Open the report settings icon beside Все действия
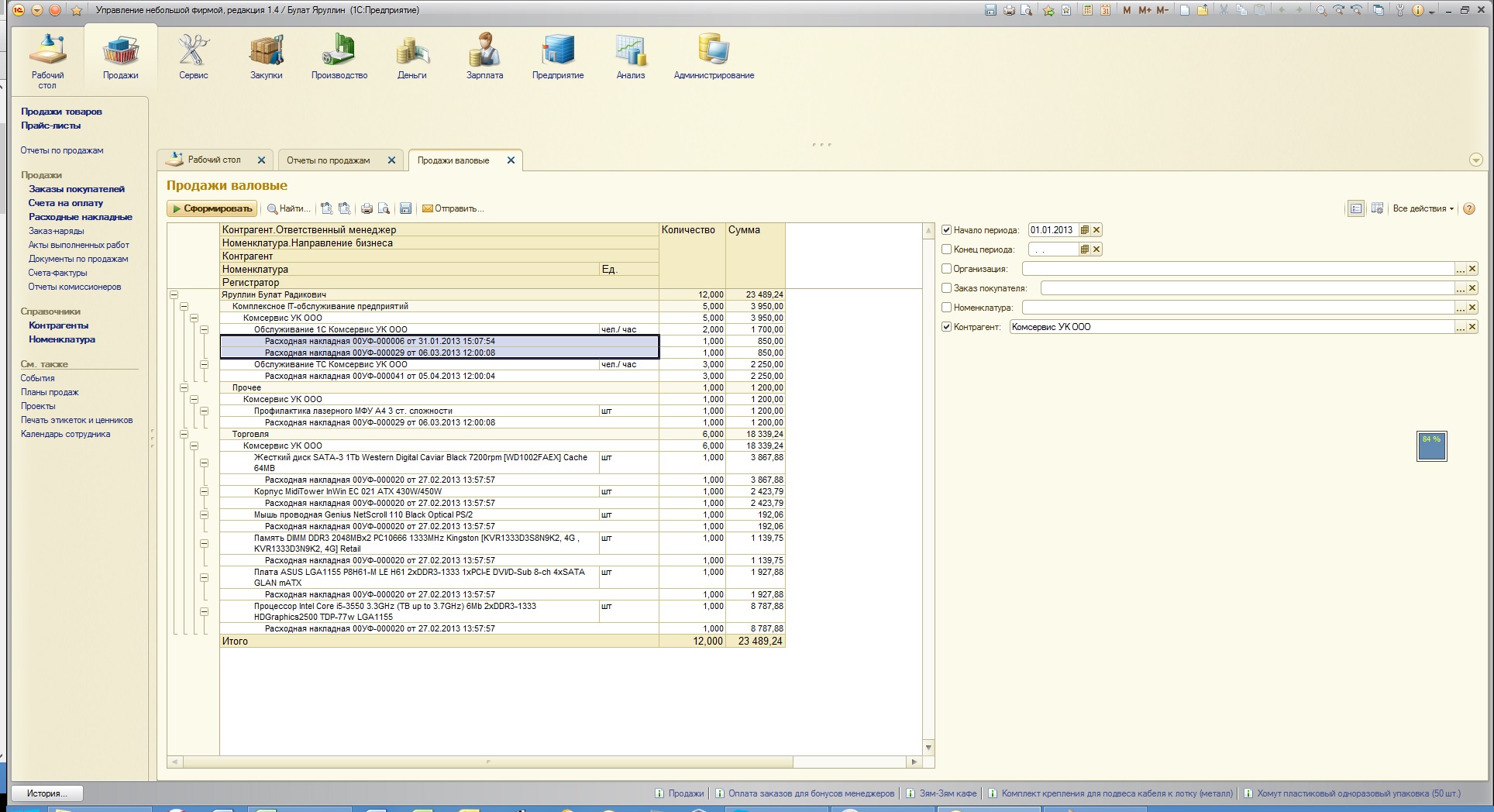The height and width of the screenshot is (812, 1494). (1377, 208)
